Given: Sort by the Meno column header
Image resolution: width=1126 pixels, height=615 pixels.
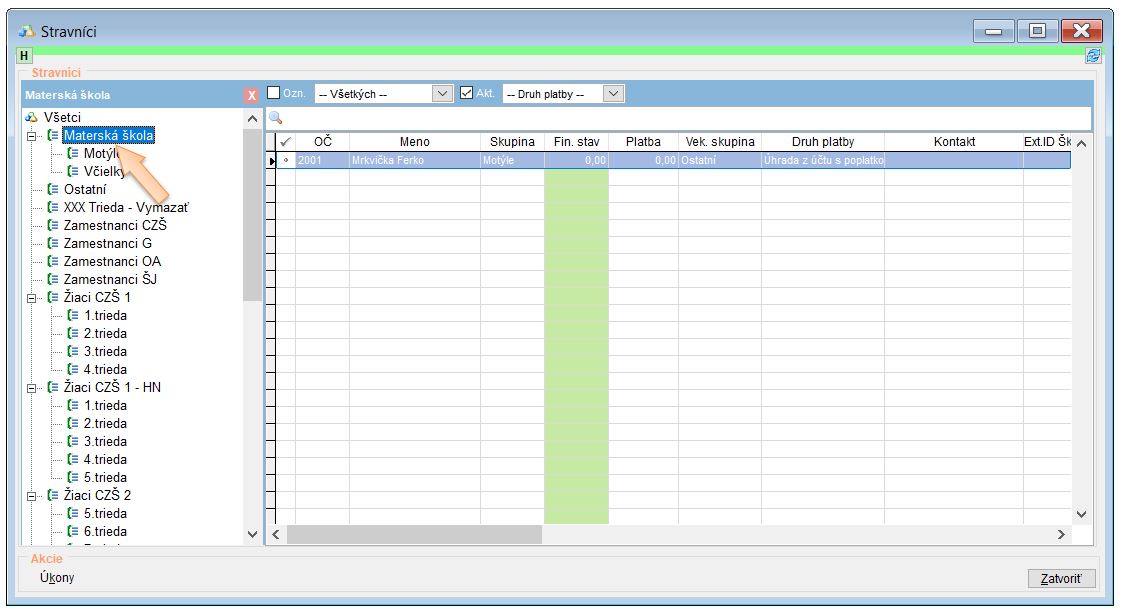Looking at the screenshot, I should (414, 142).
